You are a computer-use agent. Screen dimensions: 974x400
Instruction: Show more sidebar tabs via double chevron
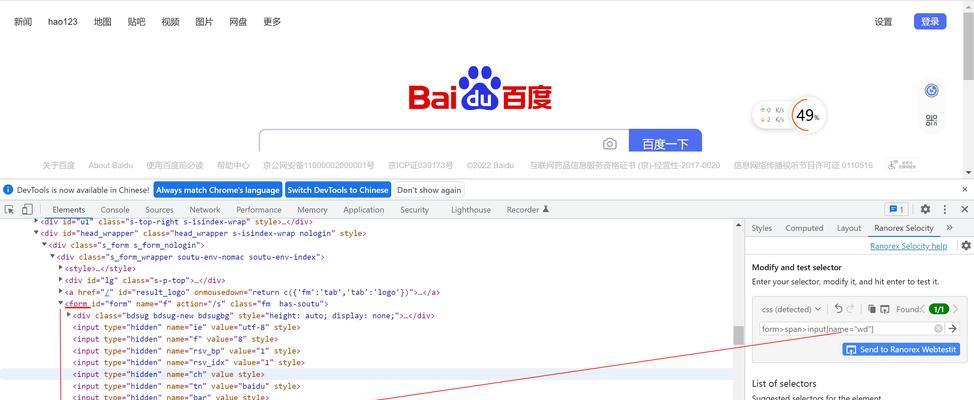pos(949,228)
